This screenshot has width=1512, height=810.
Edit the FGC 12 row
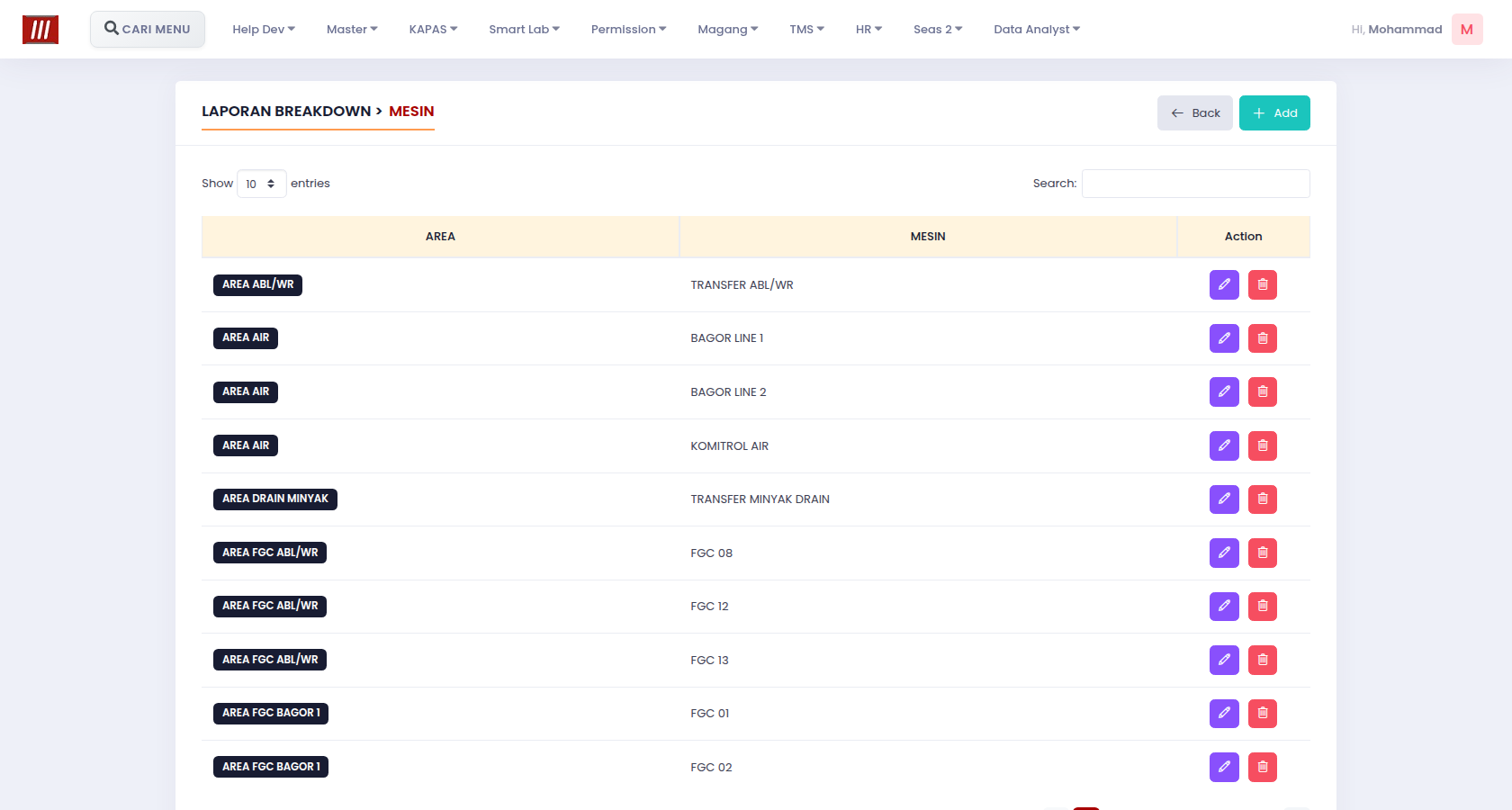pyautogui.click(x=1224, y=606)
